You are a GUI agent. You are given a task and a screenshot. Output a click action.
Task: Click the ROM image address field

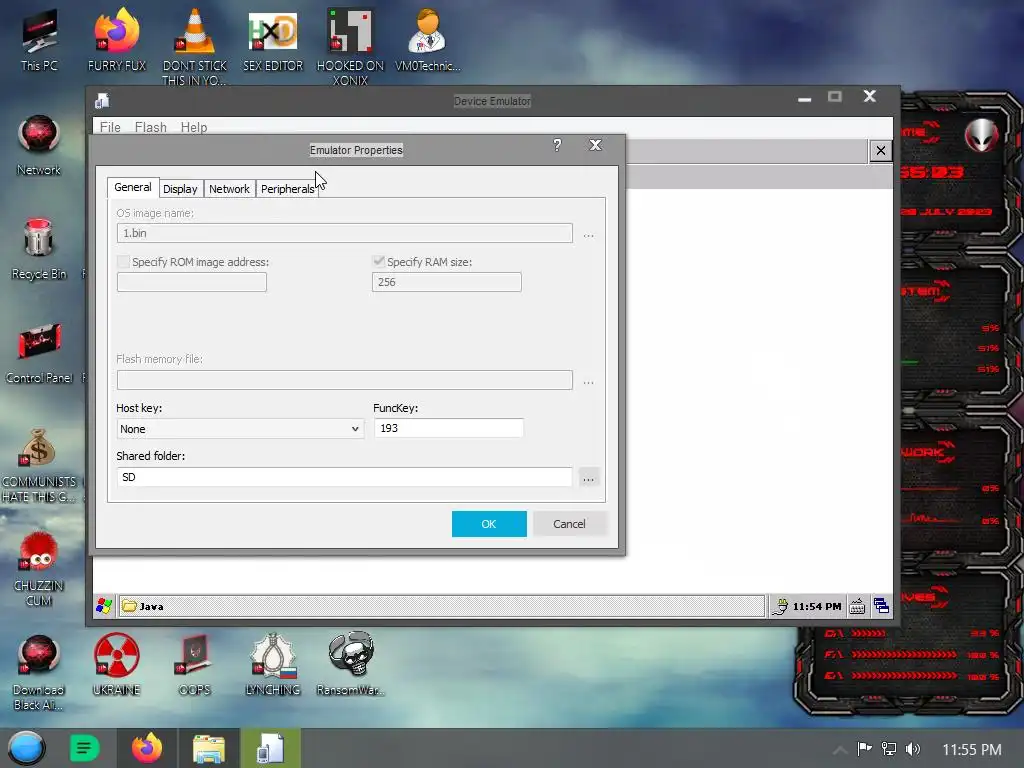click(x=192, y=282)
